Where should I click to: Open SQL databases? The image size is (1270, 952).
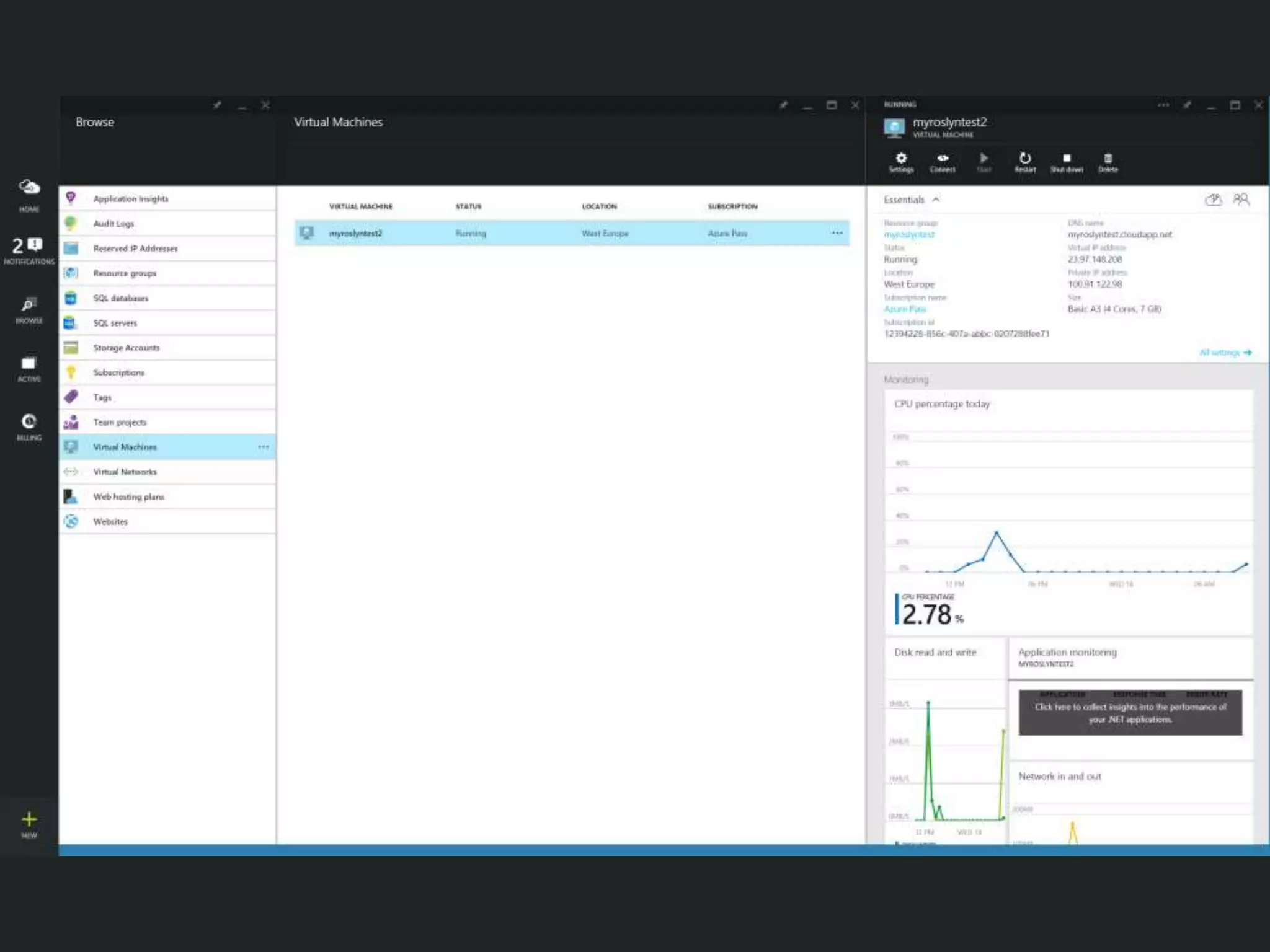click(x=167, y=297)
